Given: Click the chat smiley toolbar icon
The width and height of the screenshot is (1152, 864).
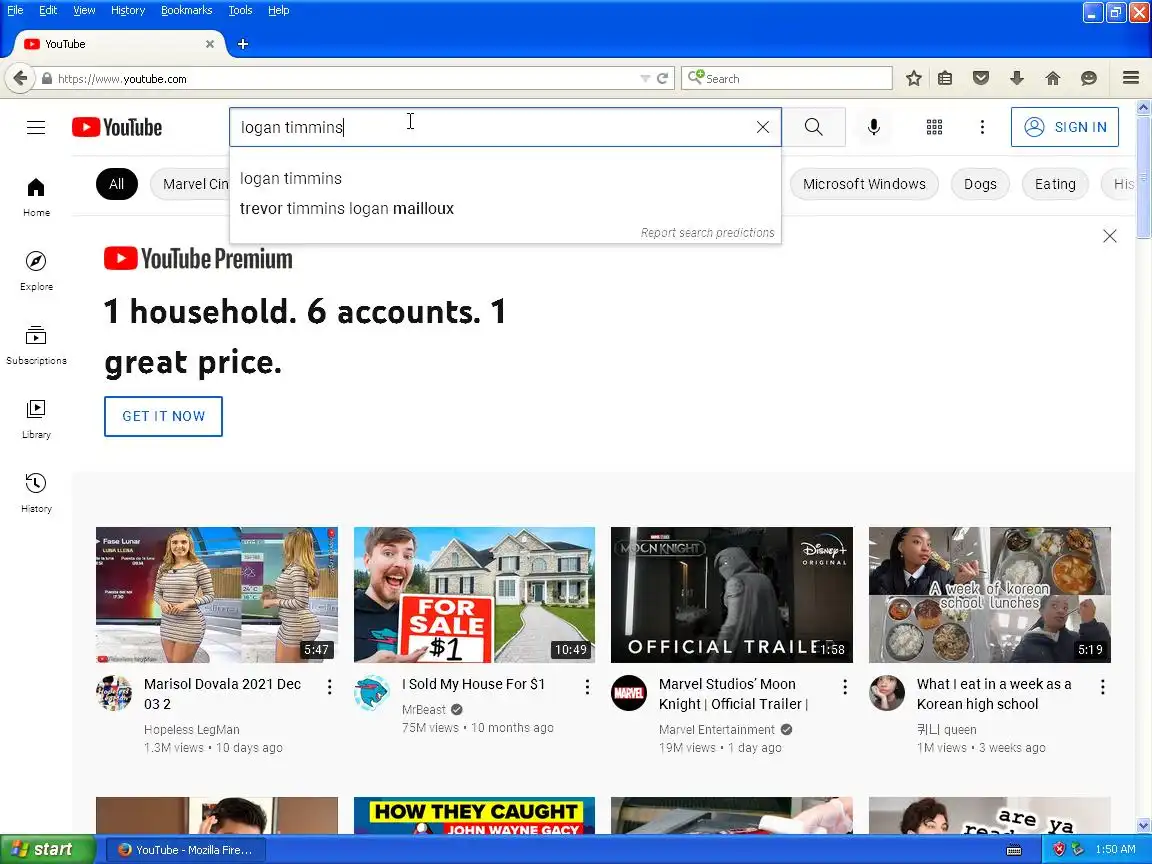Looking at the screenshot, I should 1089,78.
